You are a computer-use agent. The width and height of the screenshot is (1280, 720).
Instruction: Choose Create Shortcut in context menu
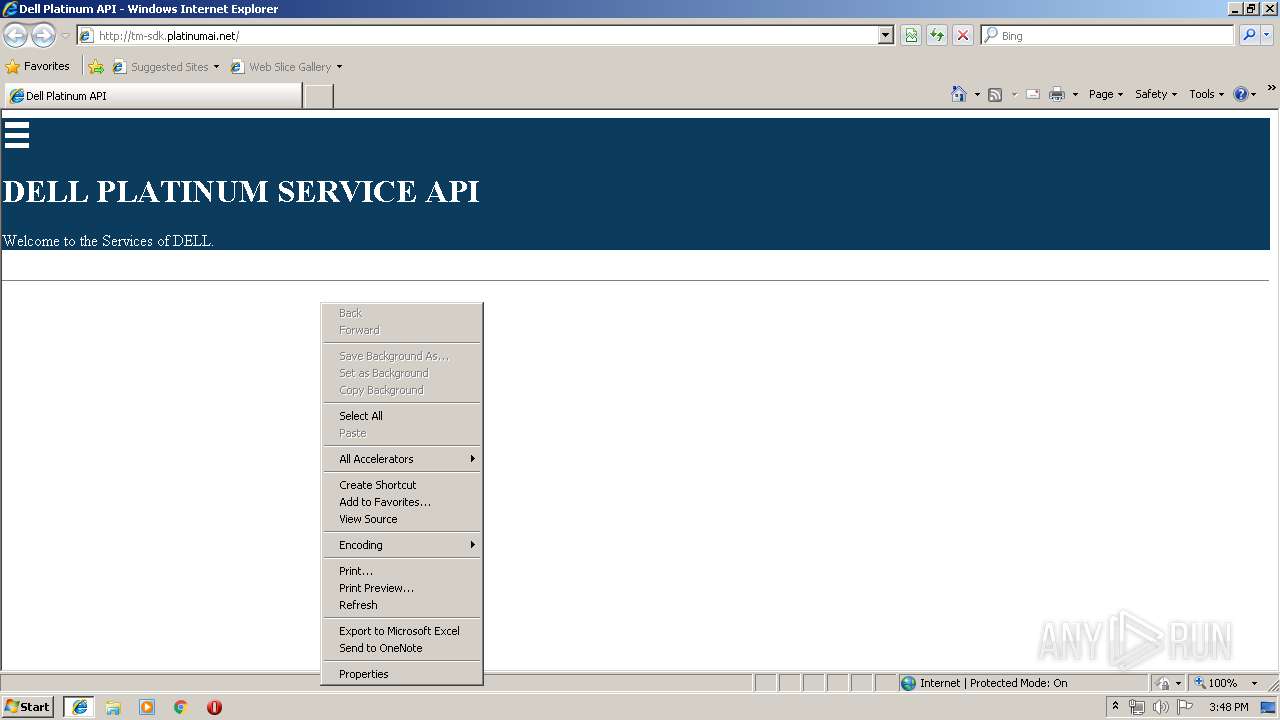[402, 485]
